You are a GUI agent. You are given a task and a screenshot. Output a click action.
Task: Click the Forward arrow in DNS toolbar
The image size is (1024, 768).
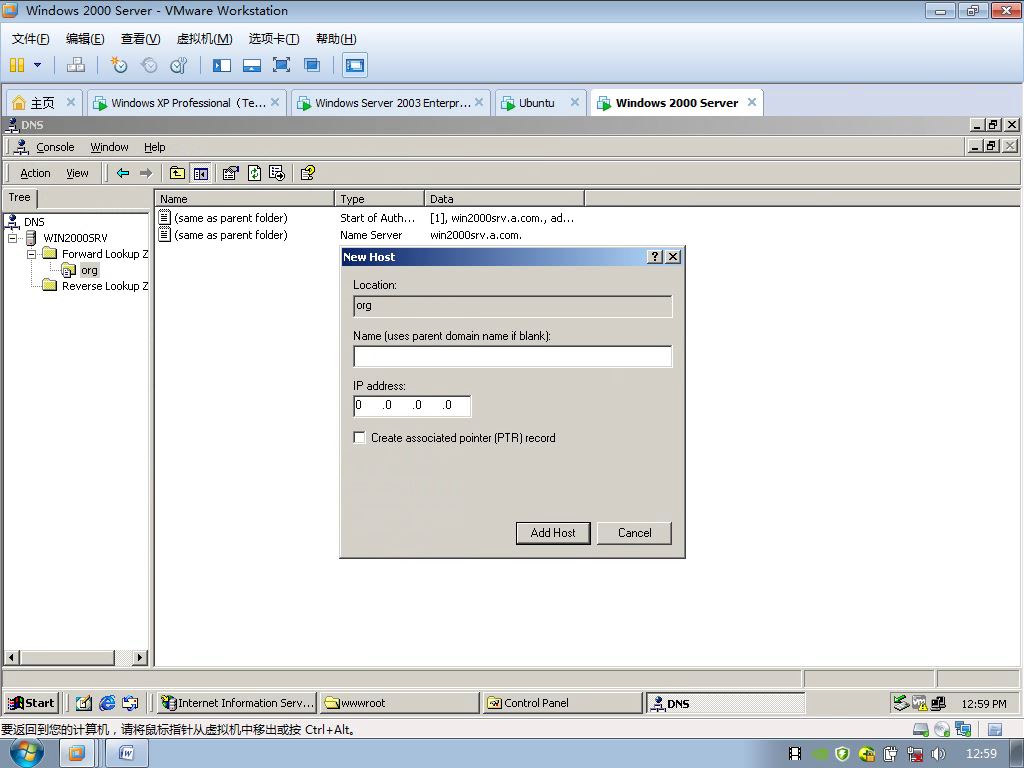coord(146,173)
